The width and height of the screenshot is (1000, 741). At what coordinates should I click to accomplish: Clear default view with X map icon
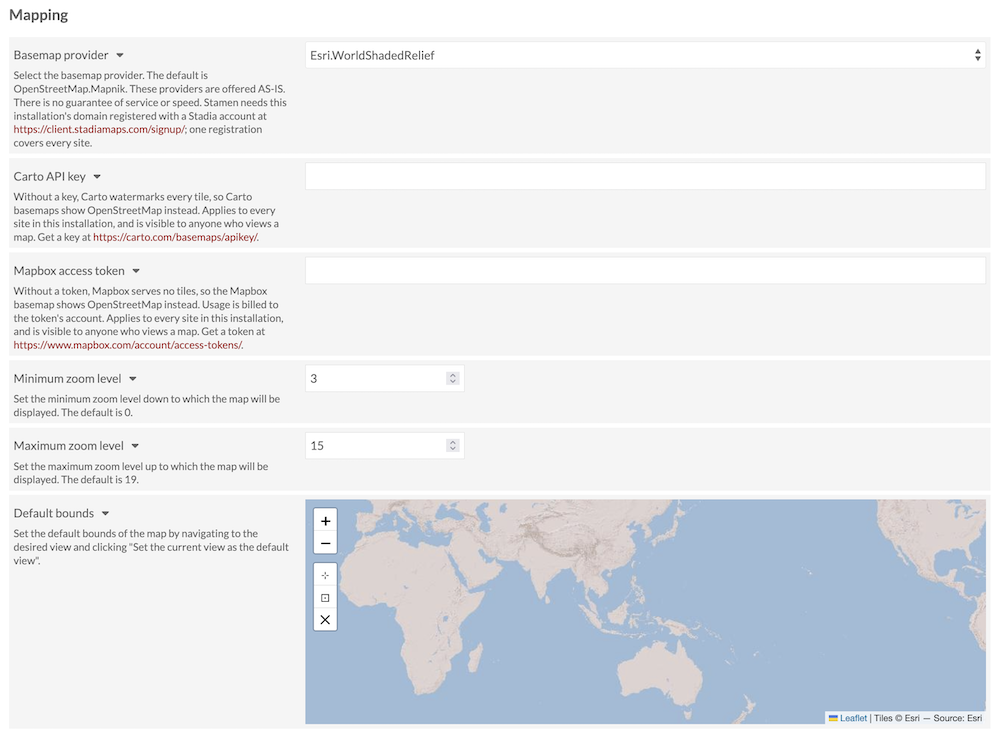click(325, 620)
